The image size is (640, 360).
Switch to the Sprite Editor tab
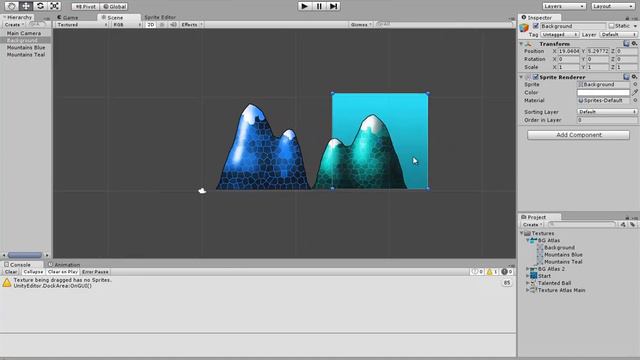click(160, 18)
